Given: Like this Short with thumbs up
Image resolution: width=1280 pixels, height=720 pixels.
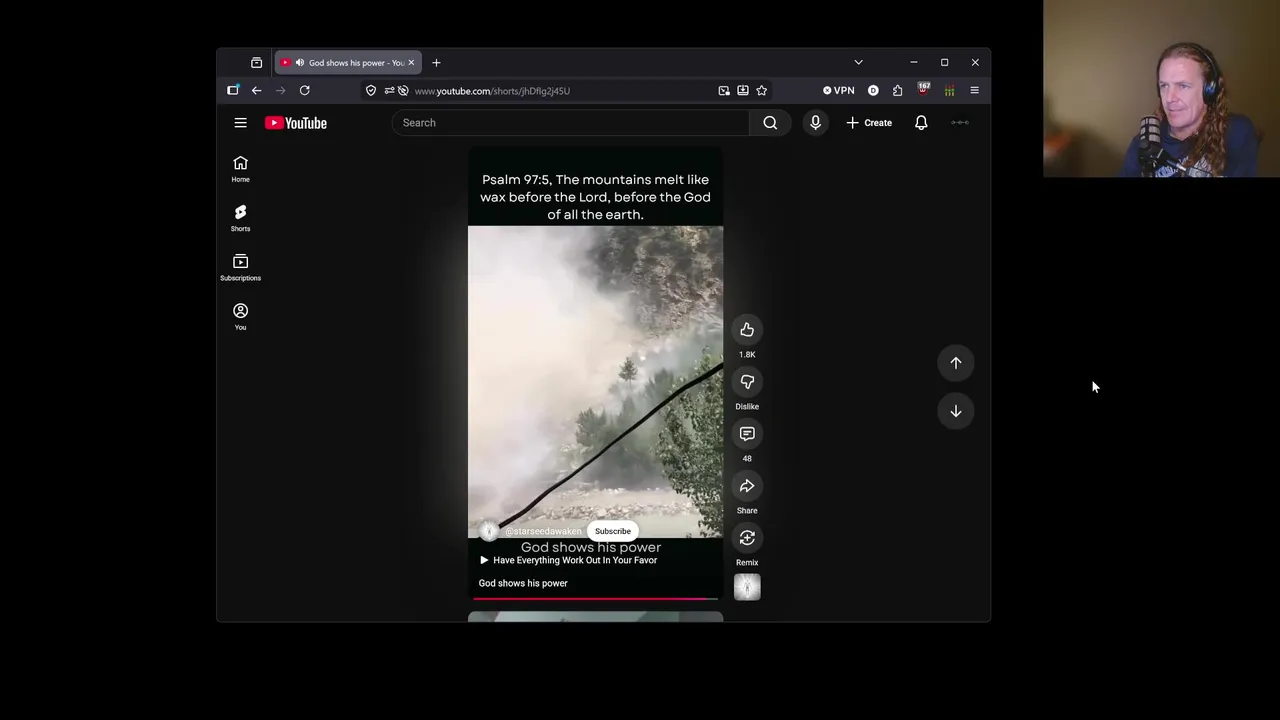Looking at the screenshot, I should (x=747, y=330).
